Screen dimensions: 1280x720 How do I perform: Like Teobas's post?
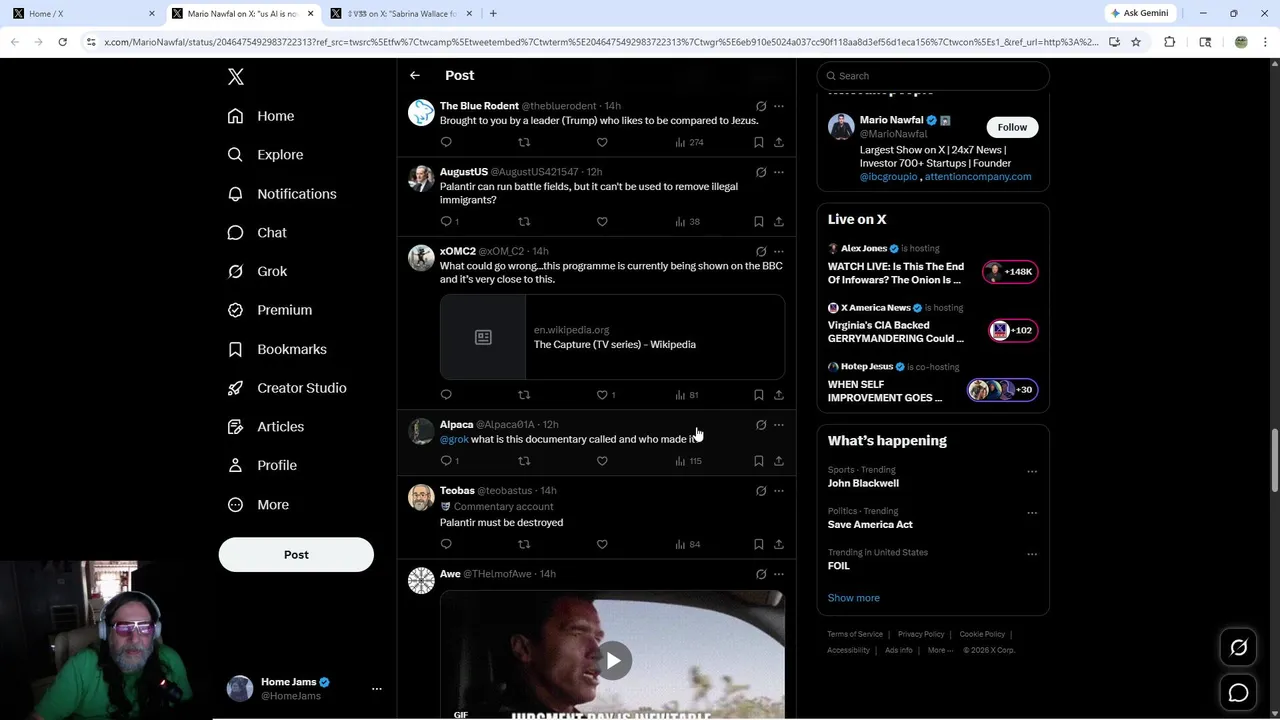[602, 544]
